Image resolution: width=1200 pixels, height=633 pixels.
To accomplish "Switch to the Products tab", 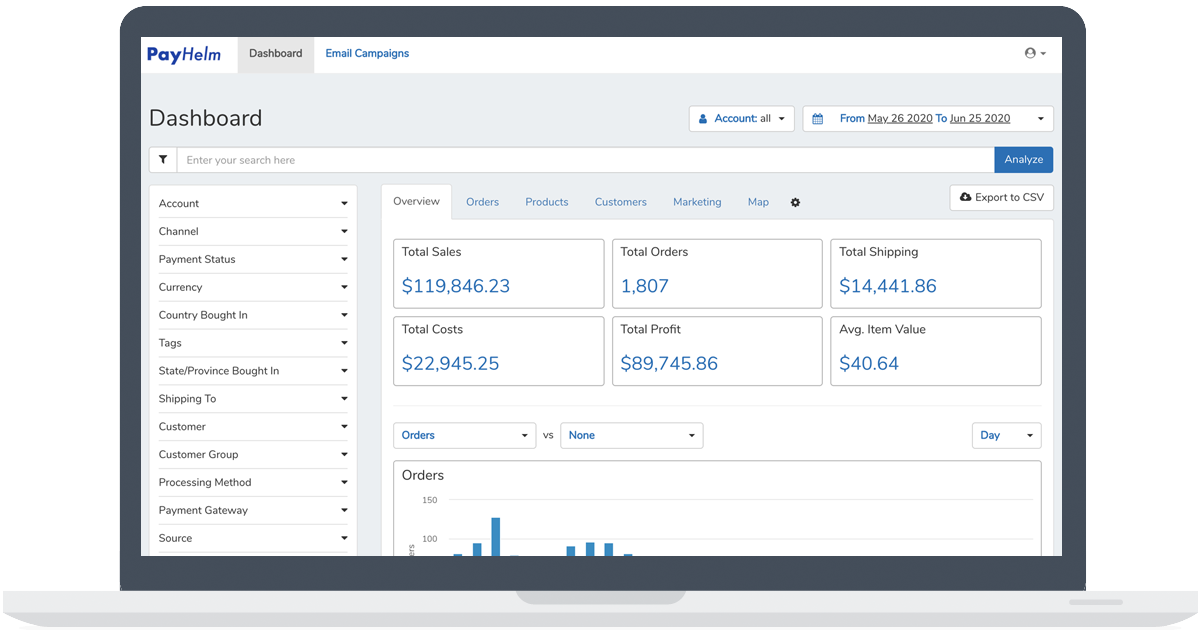I will [547, 202].
